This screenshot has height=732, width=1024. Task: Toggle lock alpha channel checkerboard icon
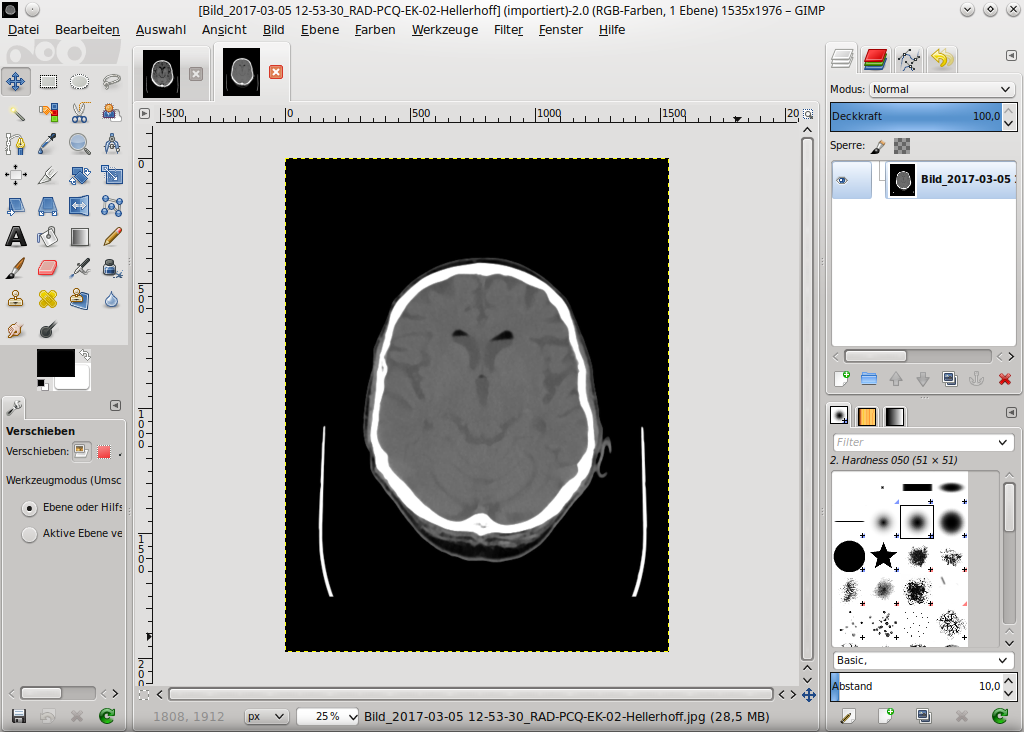pyautogui.click(x=902, y=146)
